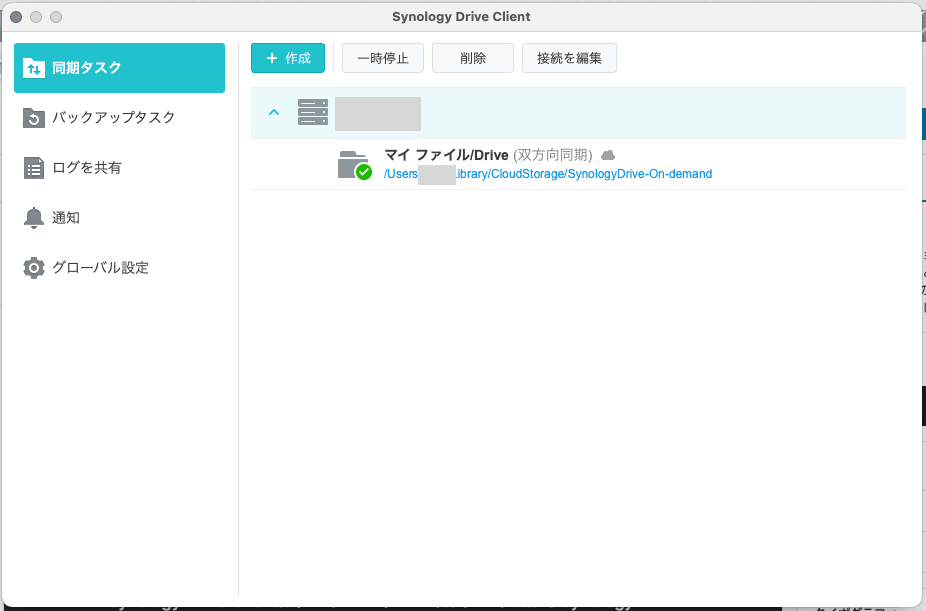Show the 通知 section
The height and width of the screenshot is (611, 926).
(66, 218)
